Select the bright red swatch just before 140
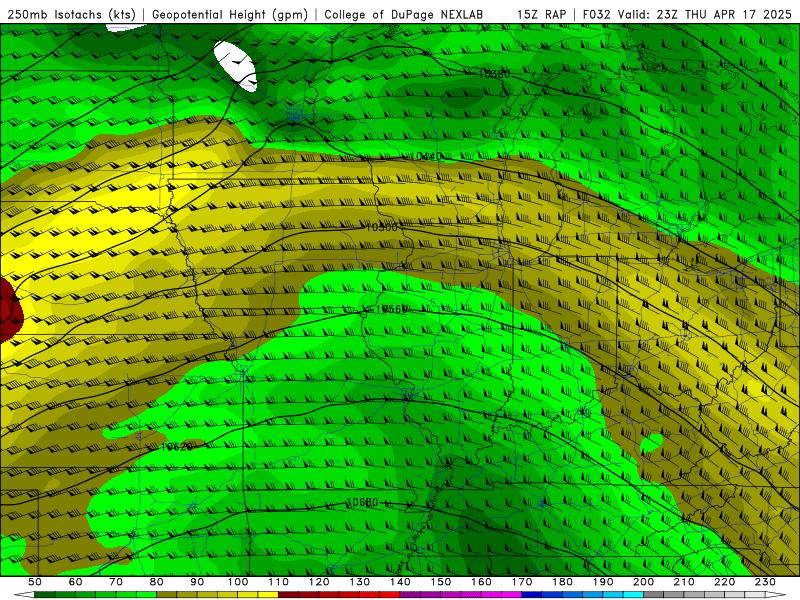 coord(390,595)
